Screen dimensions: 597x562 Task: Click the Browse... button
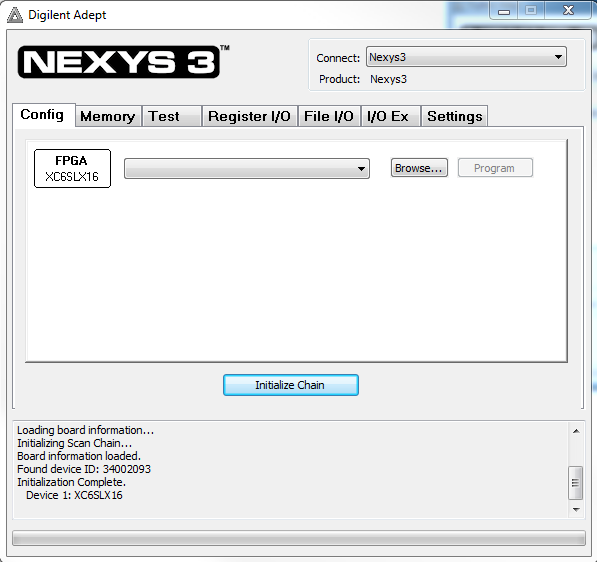tap(419, 168)
